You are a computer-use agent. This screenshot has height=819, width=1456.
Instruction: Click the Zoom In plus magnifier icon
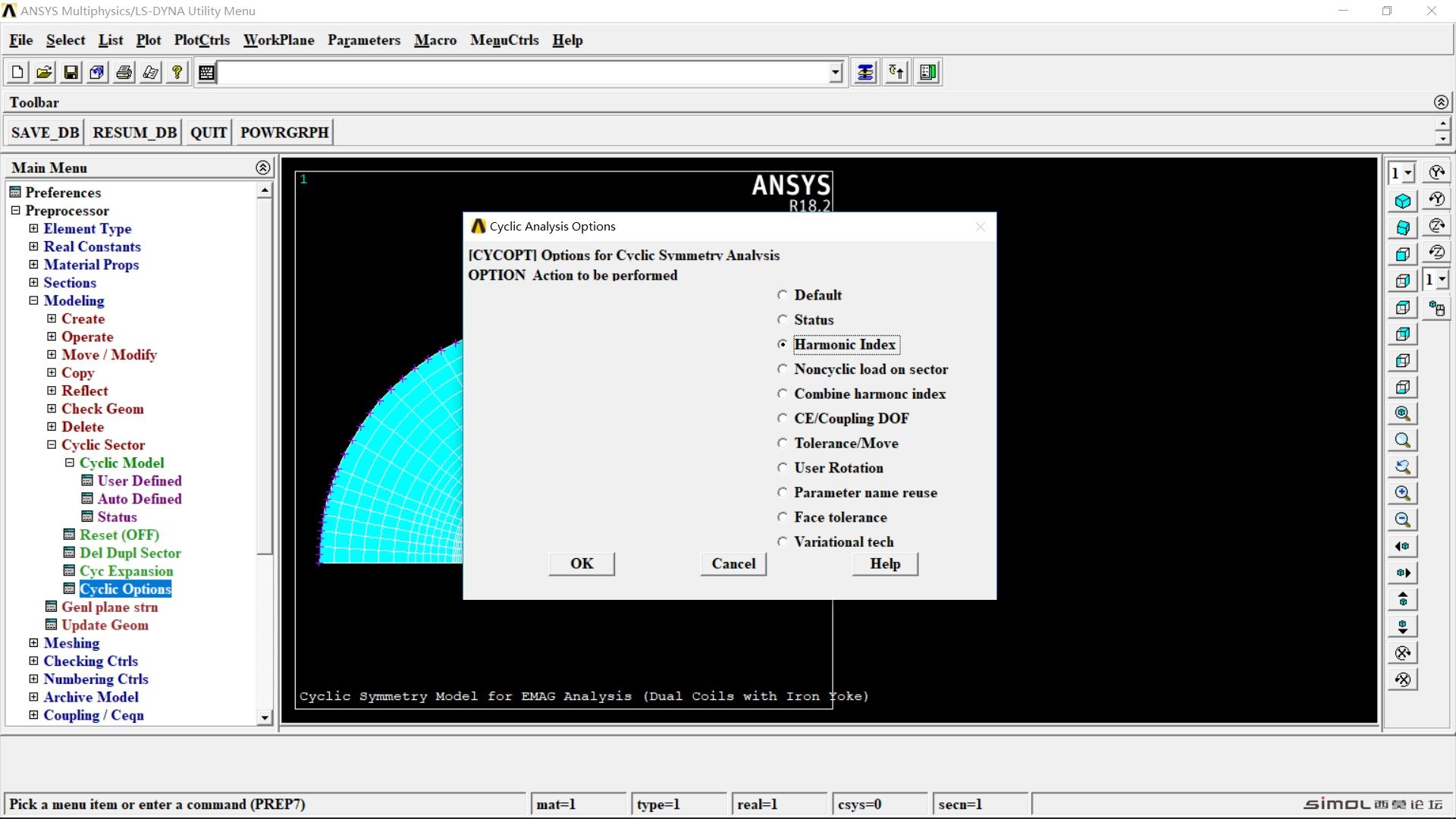(x=1403, y=493)
